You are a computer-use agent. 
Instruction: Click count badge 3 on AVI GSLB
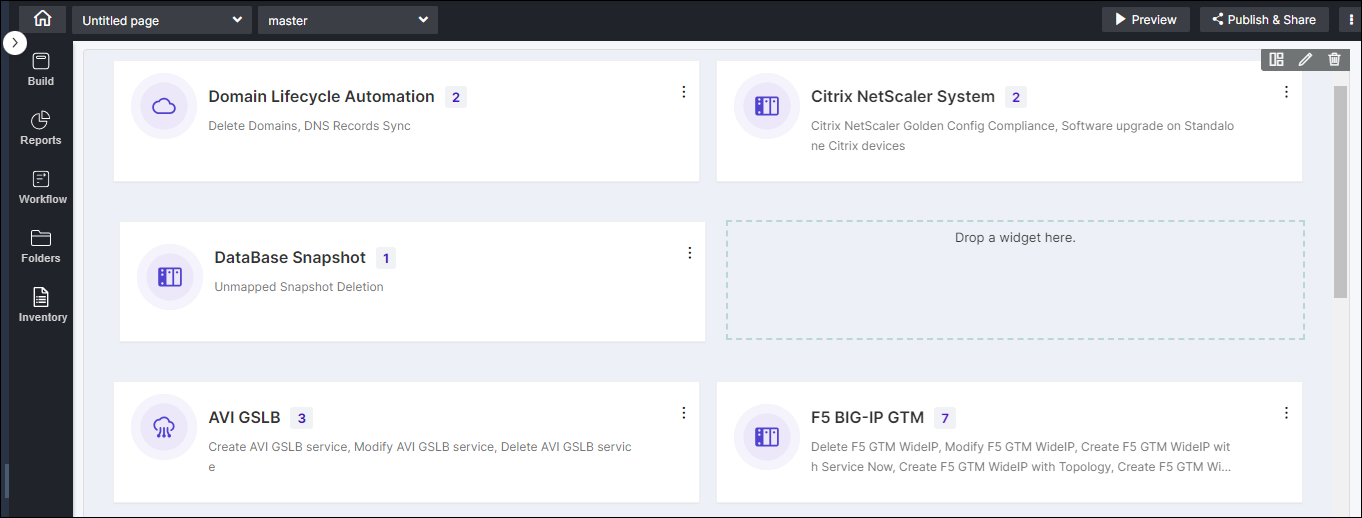[301, 418]
